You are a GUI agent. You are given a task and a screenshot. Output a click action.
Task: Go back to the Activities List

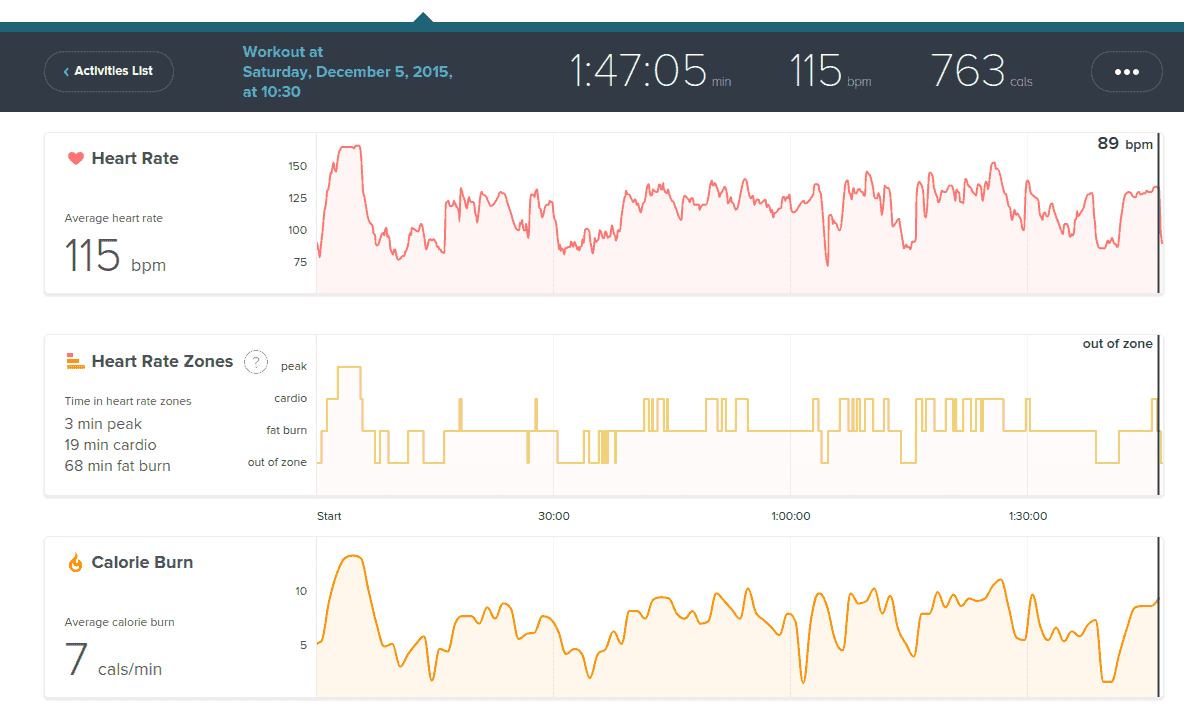(x=109, y=71)
